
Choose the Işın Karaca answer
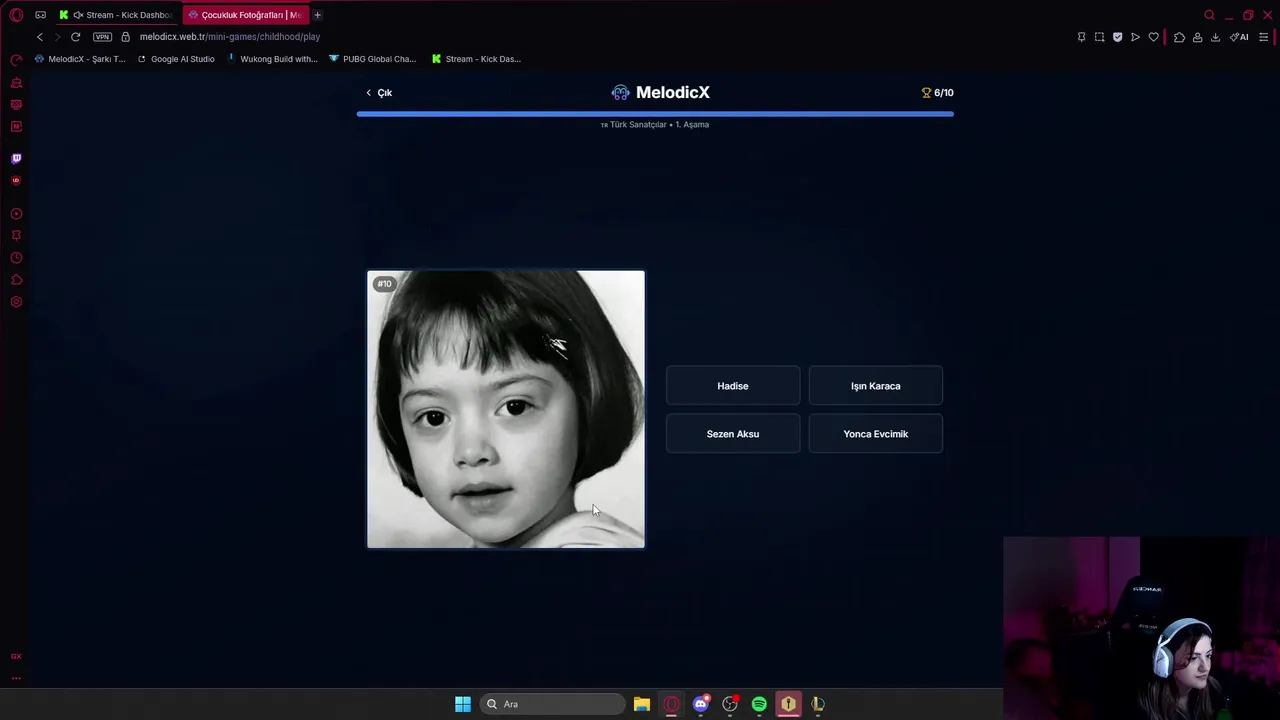pyautogui.click(x=876, y=386)
